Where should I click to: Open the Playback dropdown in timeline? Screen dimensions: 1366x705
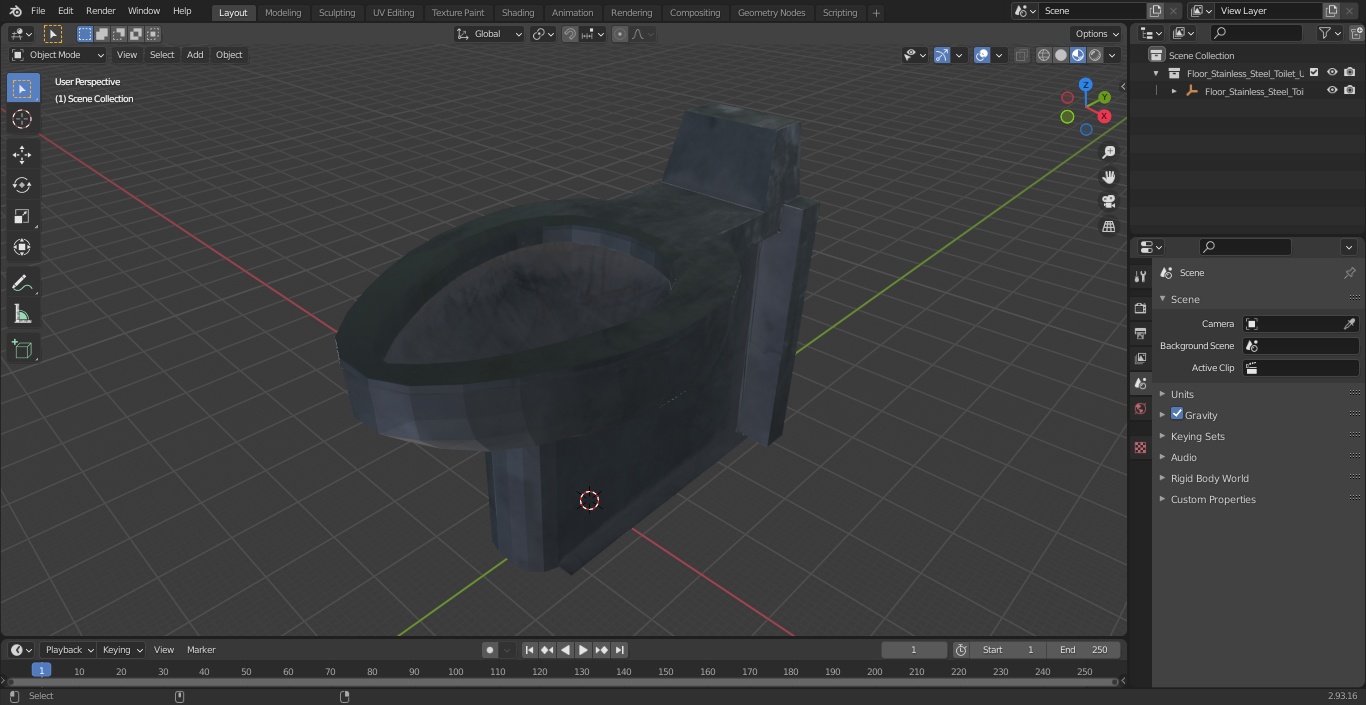tap(68, 650)
